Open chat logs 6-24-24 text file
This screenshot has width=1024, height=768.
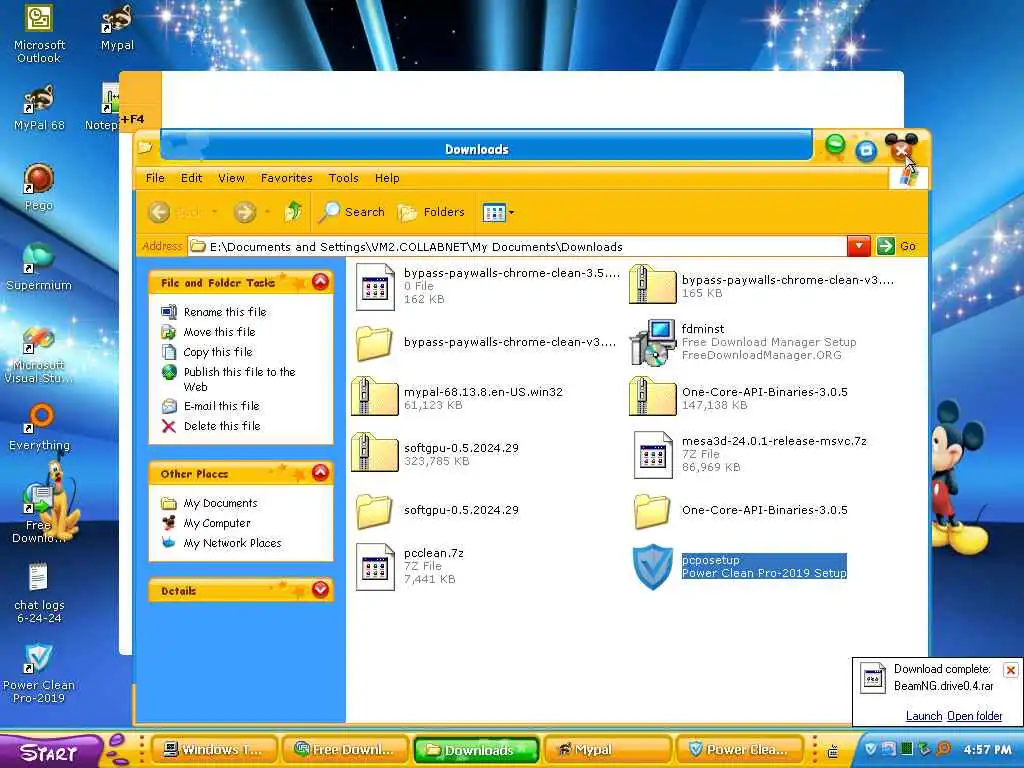(39, 594)
